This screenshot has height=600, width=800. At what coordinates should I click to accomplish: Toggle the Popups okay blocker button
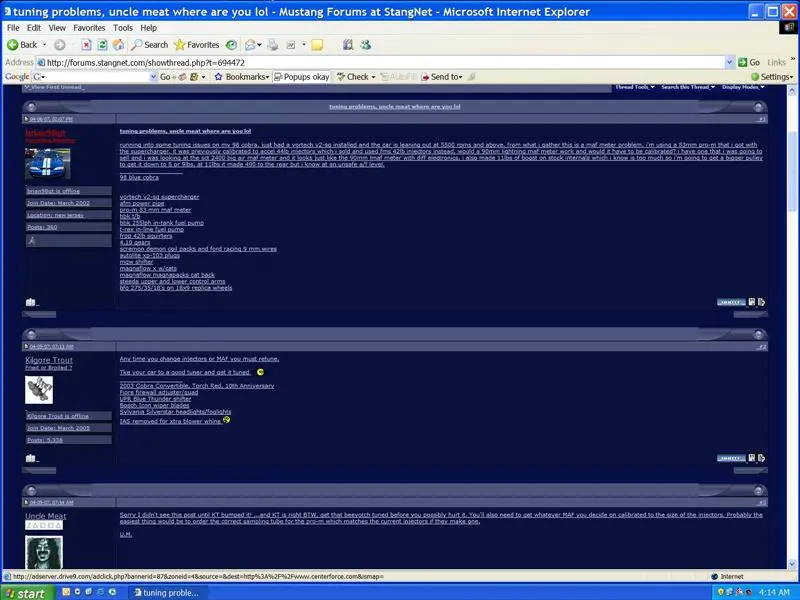[x=302, y=77]
